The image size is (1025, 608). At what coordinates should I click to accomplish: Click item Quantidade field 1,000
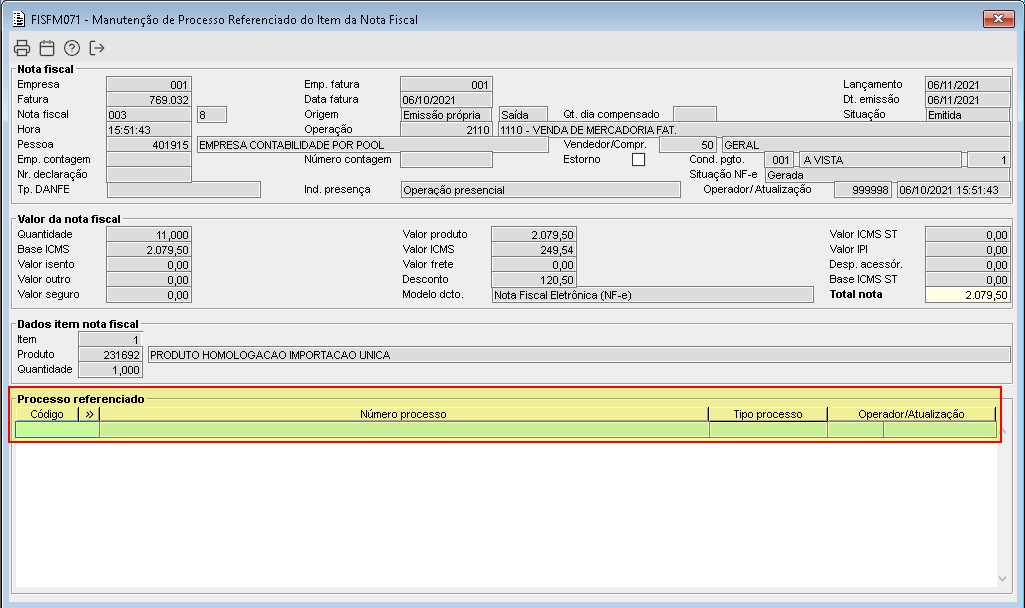point(110,369)
